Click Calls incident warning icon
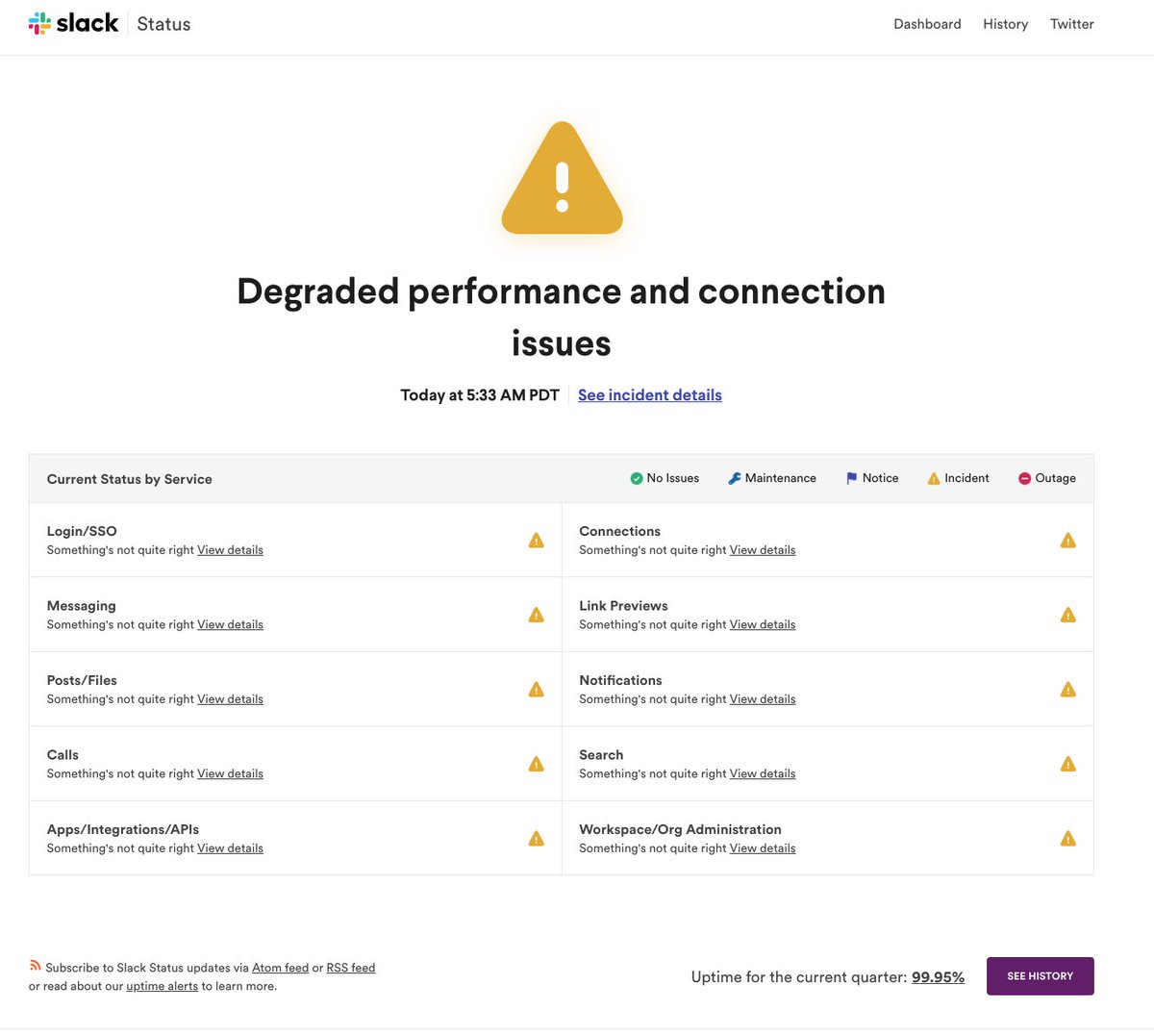 537,764
